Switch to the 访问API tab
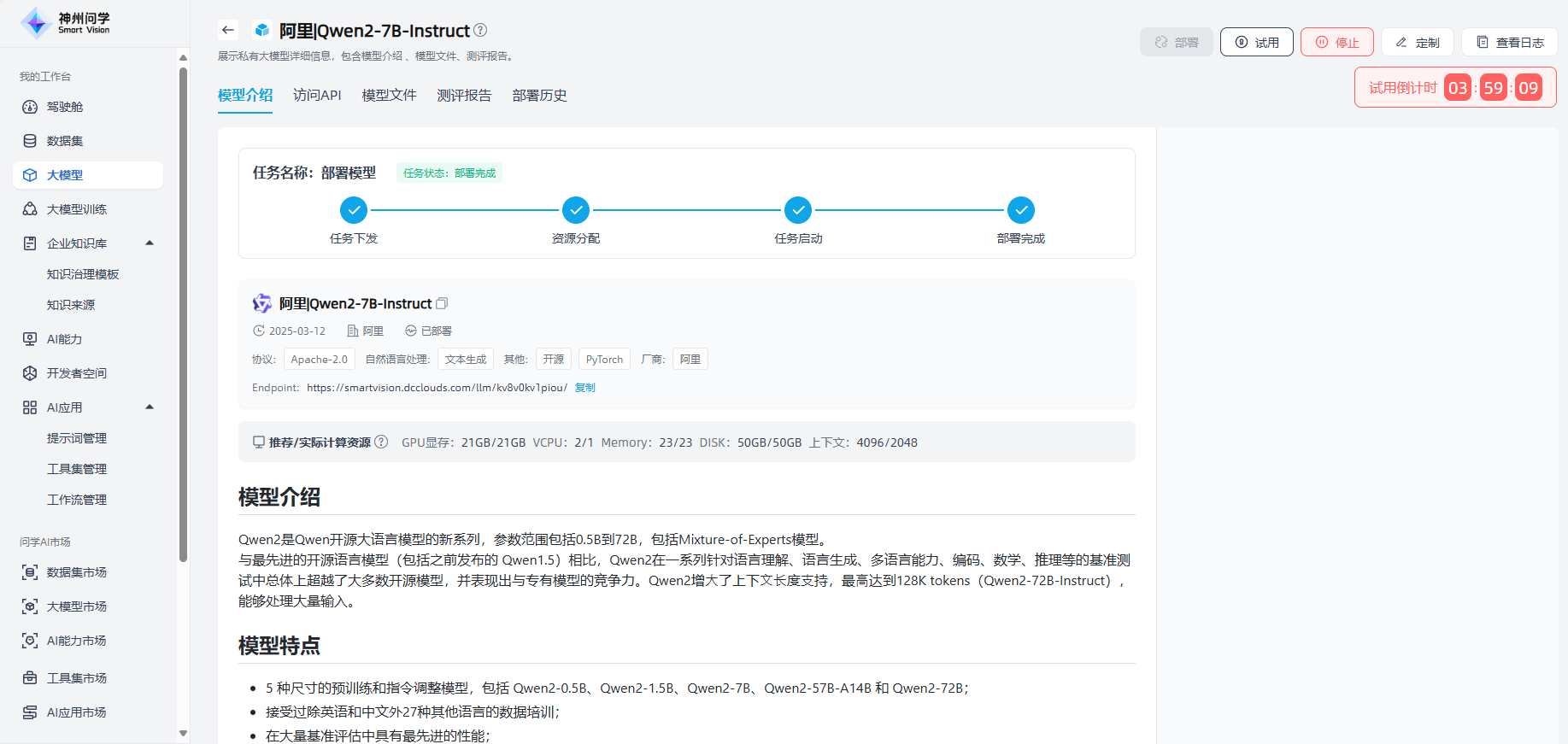 click(x=317, y=95)
